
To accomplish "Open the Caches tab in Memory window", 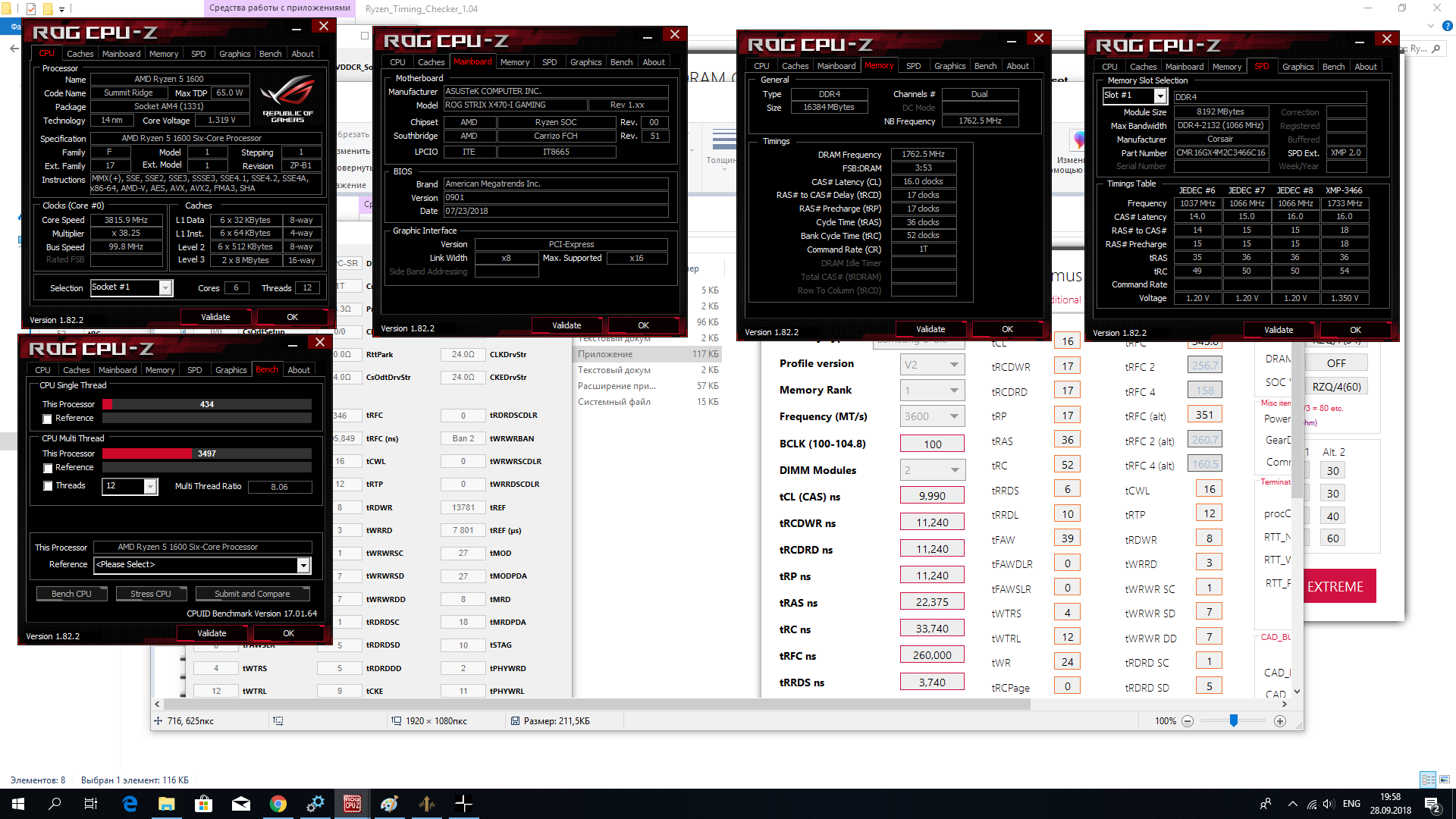I will [x=795, y=66].
